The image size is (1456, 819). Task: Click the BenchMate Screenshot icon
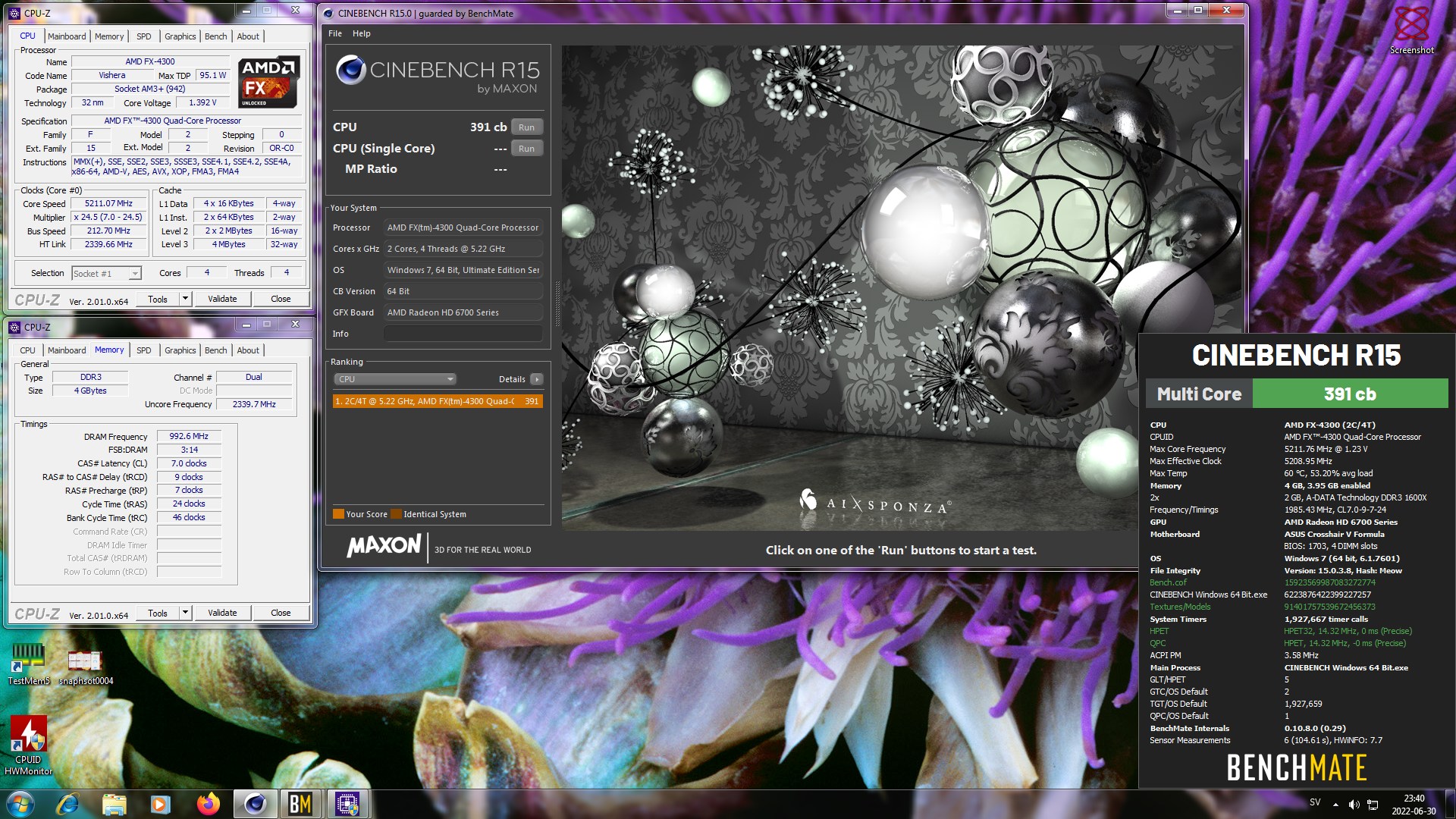pos(1411,30)
